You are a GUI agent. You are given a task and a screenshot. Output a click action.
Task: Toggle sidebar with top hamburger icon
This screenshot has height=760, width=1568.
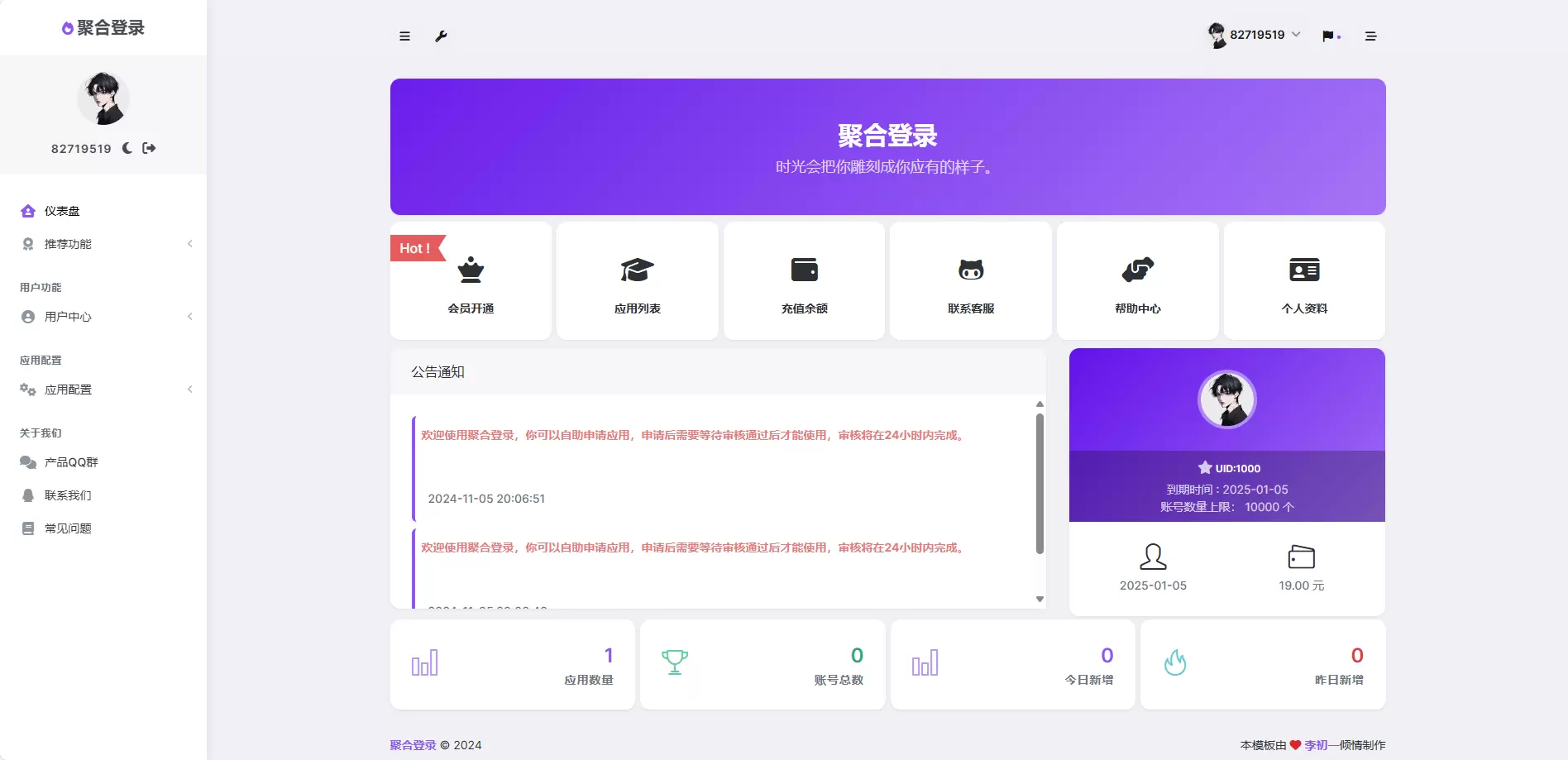[404, 36]
